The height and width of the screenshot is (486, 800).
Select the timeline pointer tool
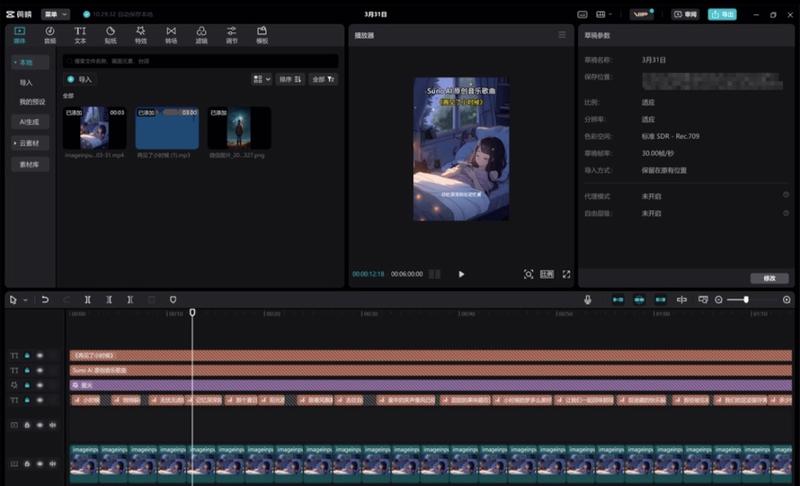[13, 300]
